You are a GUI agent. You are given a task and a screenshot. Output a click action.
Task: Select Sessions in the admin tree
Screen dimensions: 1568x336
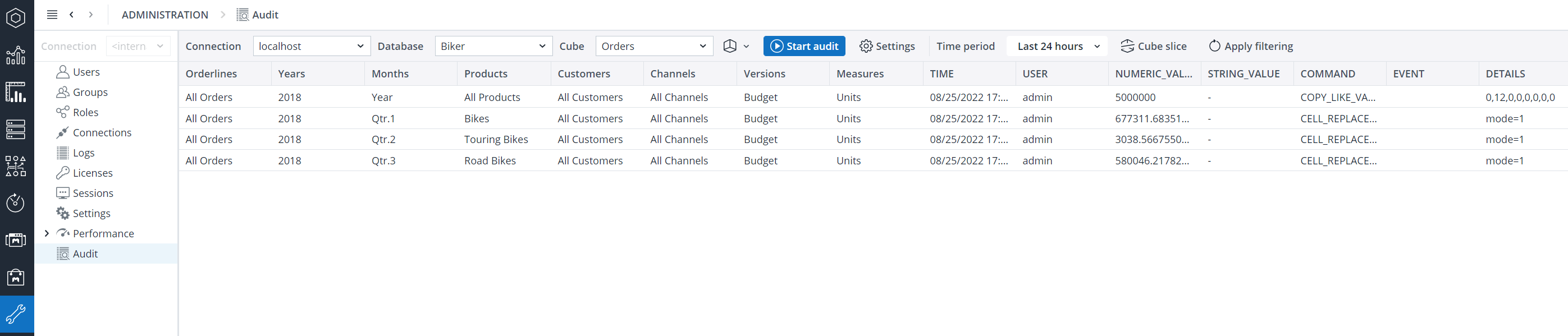(x=93, y=193)
